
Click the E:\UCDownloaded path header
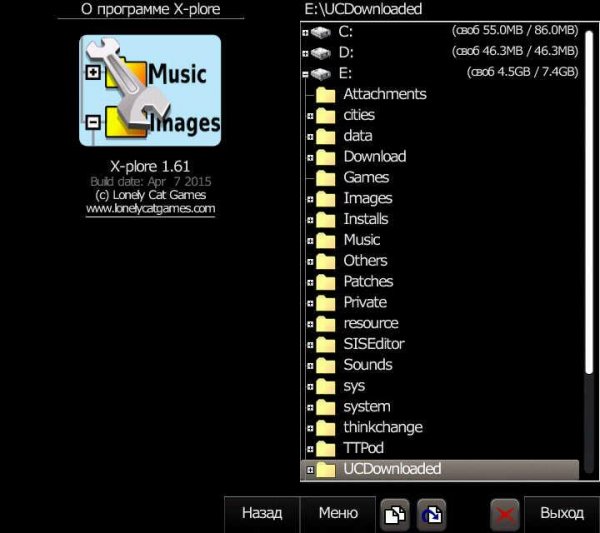(x=363, y=9)
